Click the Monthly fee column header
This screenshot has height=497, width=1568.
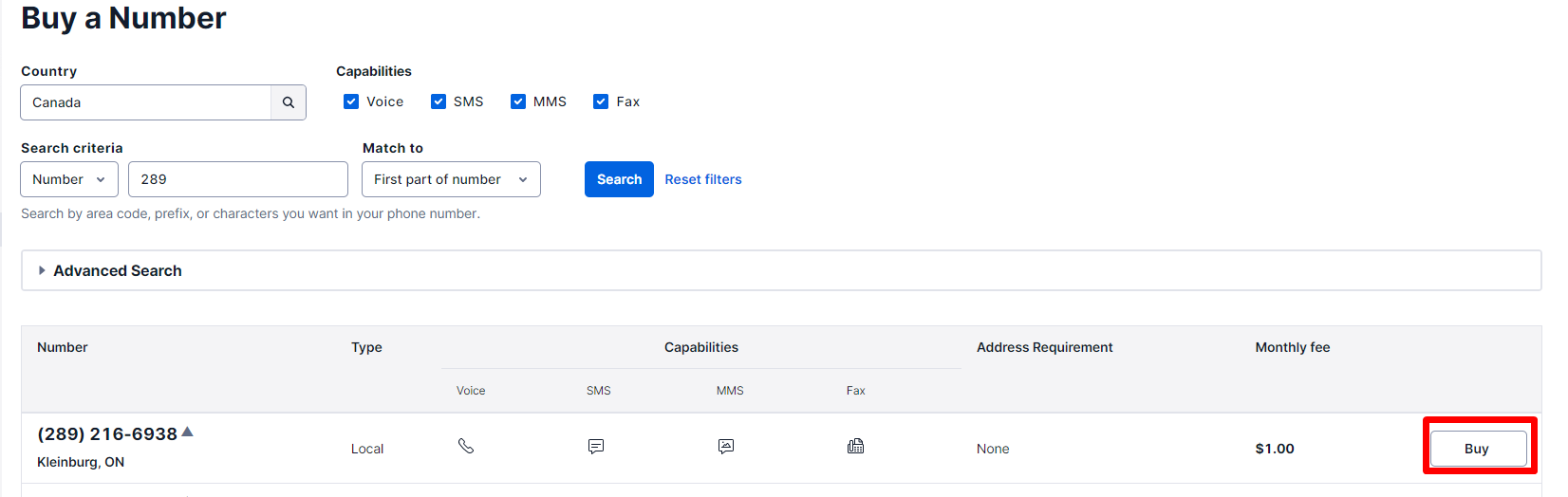tap(1293, 347)
